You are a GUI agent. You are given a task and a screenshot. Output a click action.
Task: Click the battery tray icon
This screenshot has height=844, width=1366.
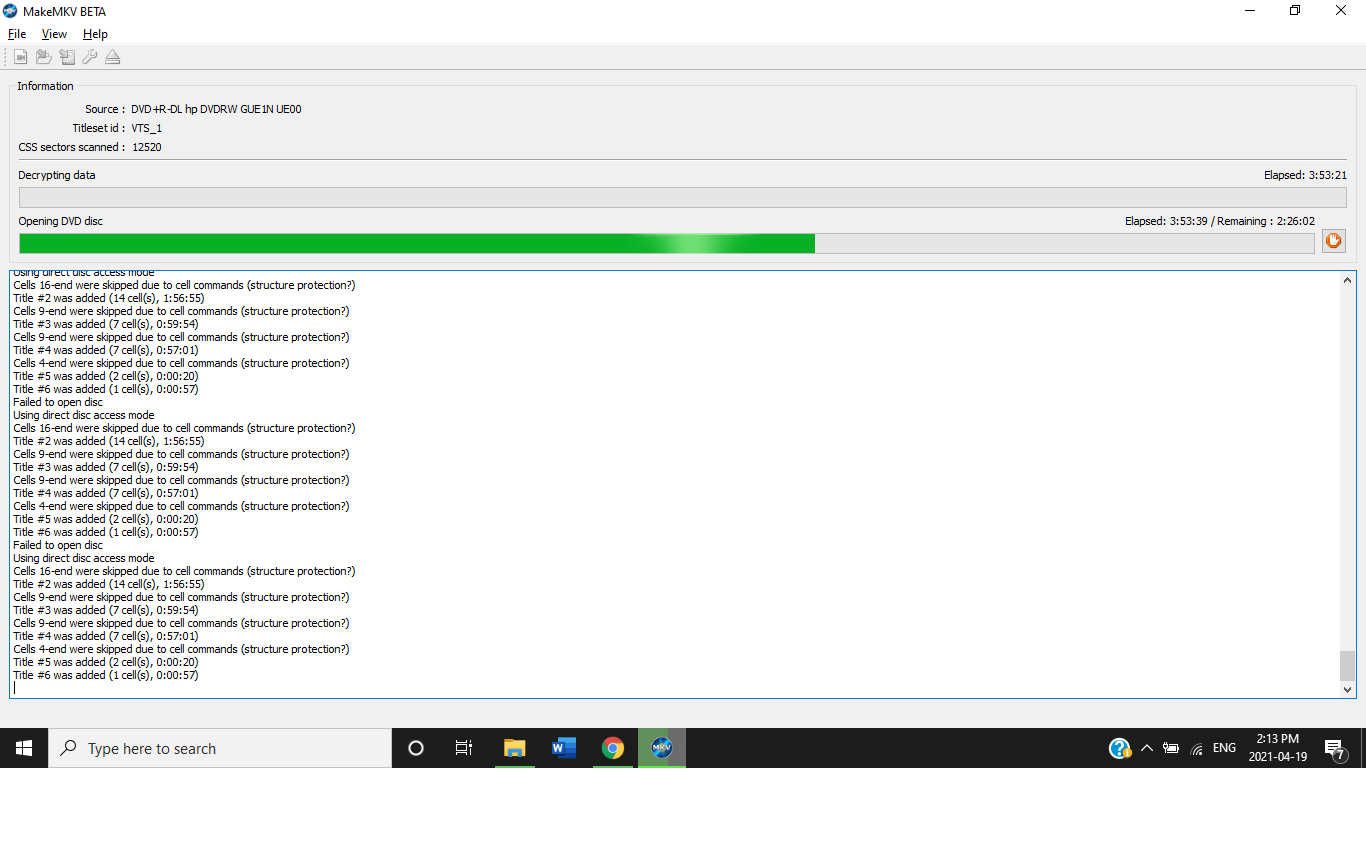(x=1171, y=748)
